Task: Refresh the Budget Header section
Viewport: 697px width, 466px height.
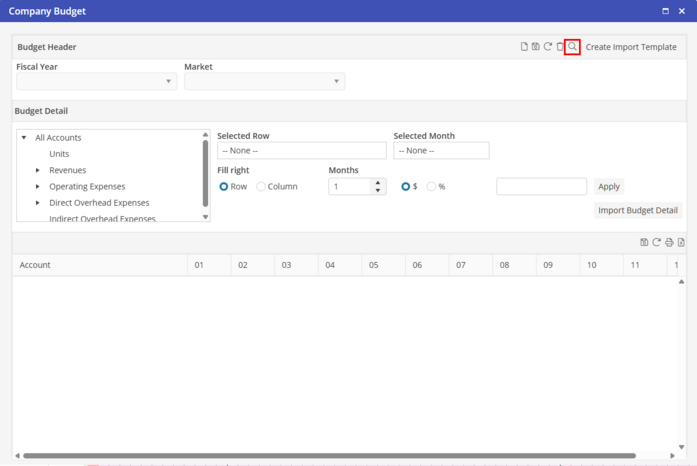Action: click(548, 47)
